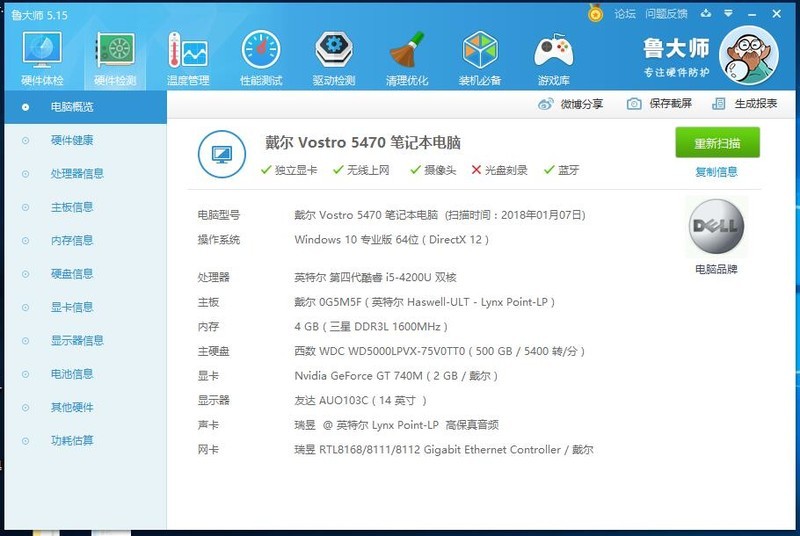Click the 4 GB DDR3L 1600MHz value

click(371, 327)
